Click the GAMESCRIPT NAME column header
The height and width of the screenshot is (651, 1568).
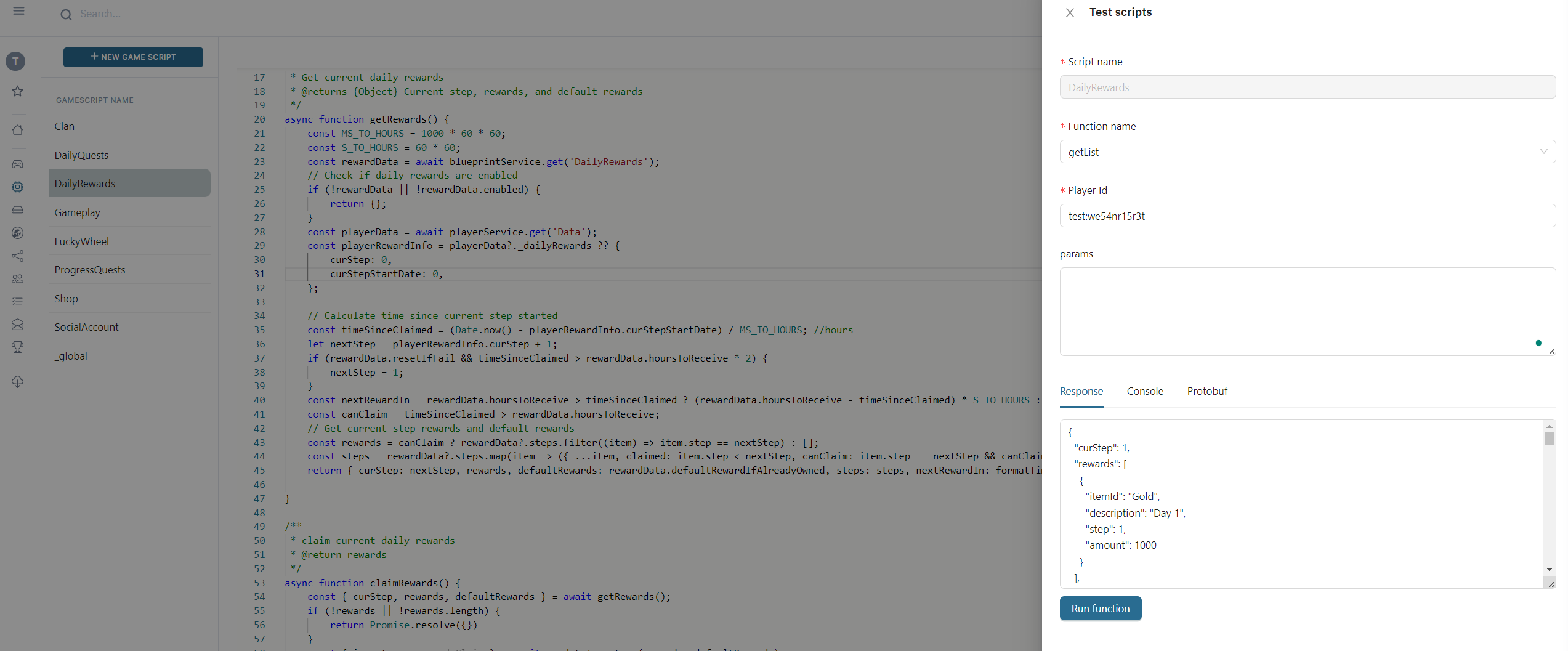[95, 100]
